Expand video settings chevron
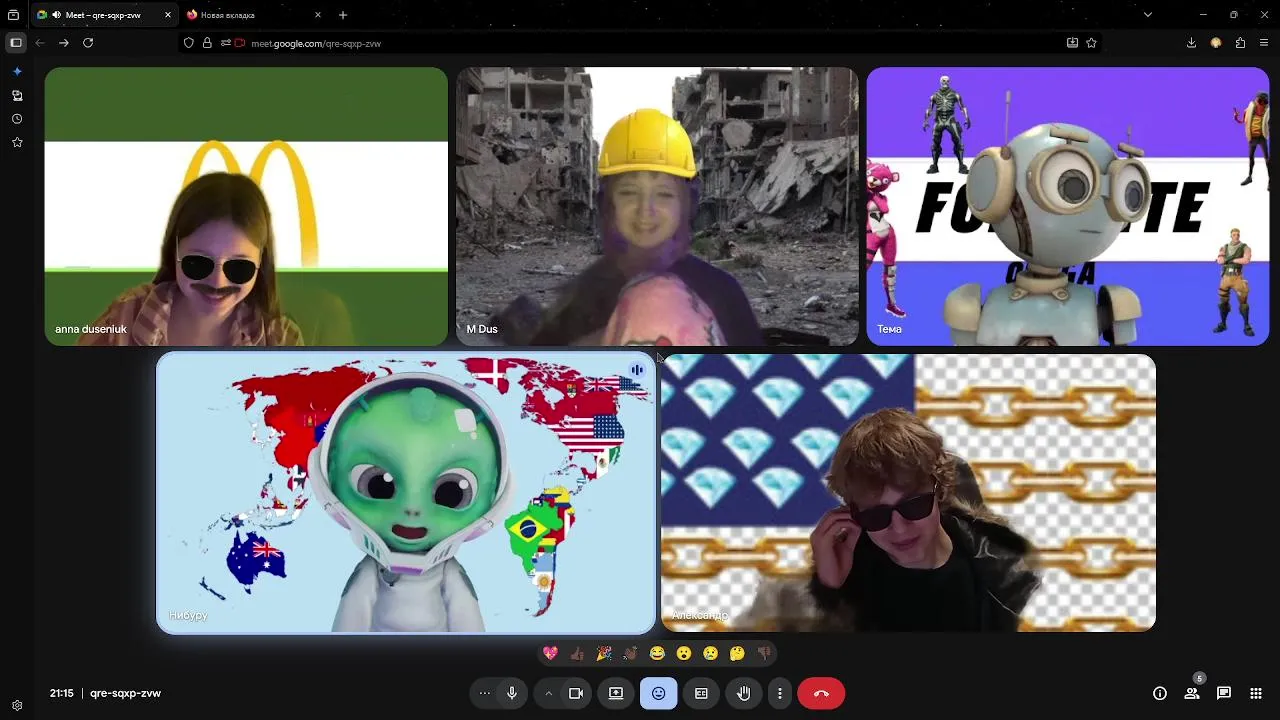Viewport: 1280px width, 720px height. coord(548,693)
